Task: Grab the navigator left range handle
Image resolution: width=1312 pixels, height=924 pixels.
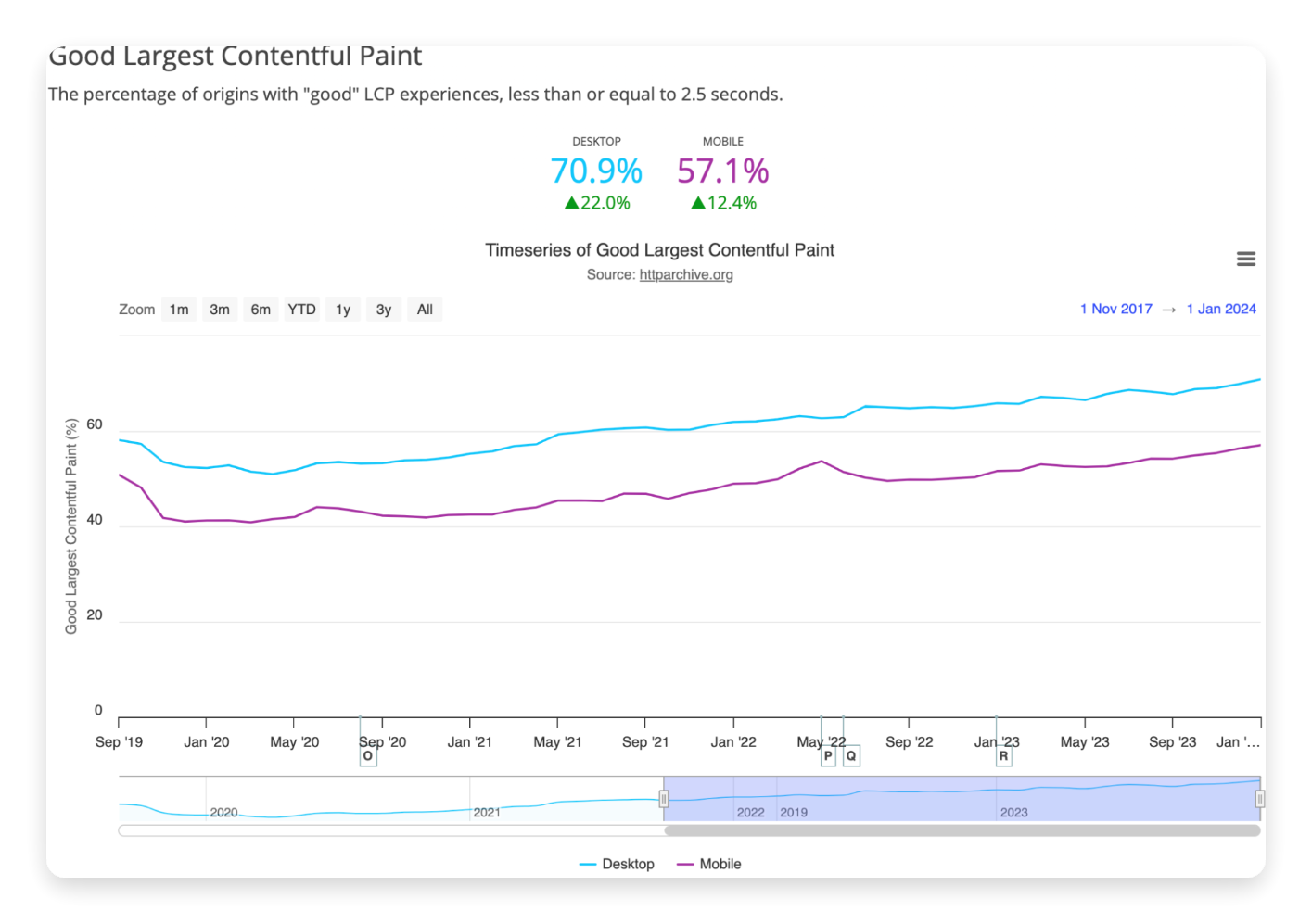Action: click(664, 799)
